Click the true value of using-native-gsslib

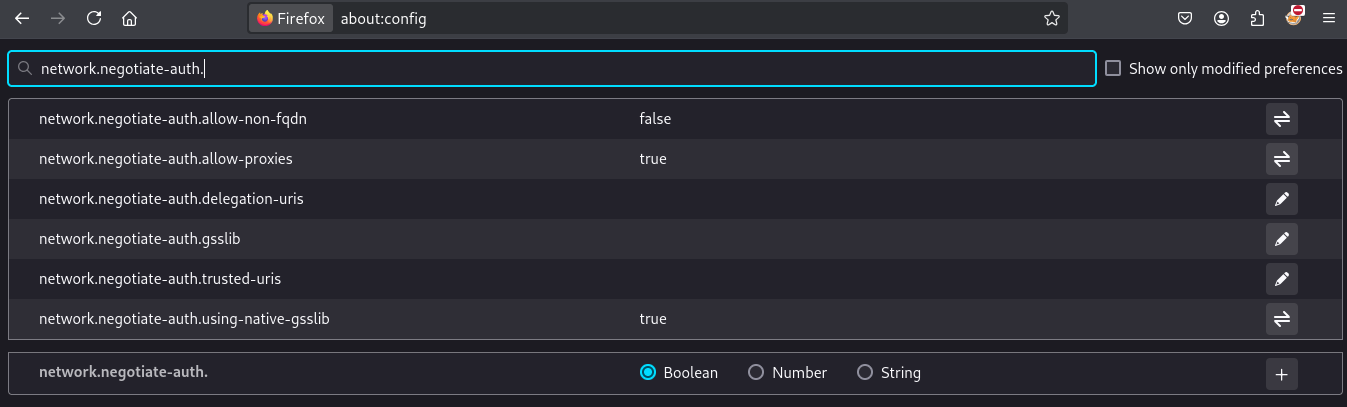click(x=653, y=319)
